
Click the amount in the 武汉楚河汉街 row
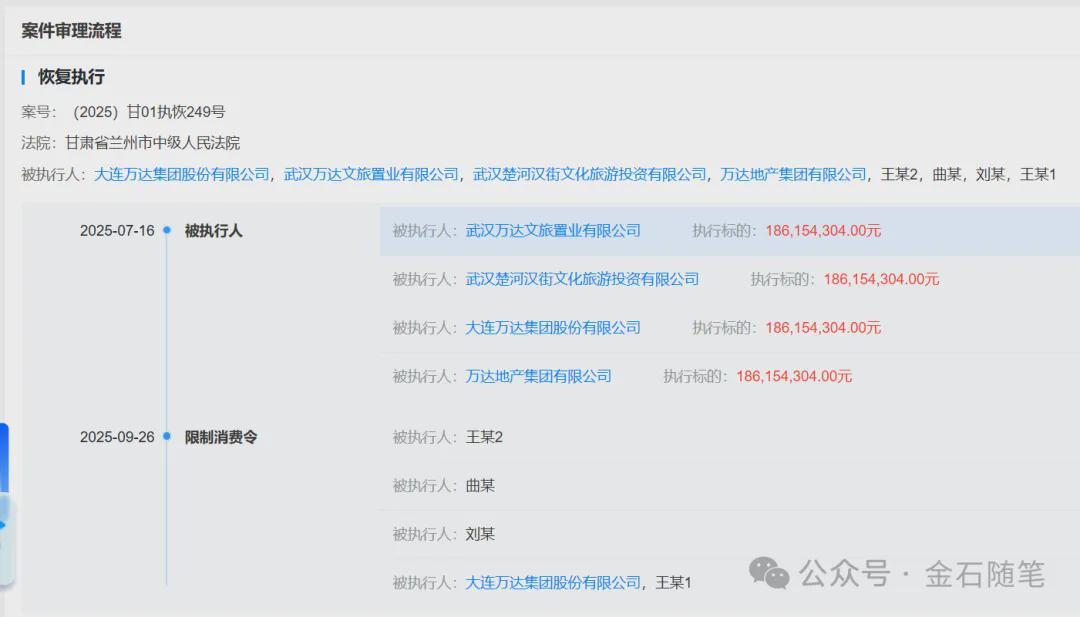point(882,279)
